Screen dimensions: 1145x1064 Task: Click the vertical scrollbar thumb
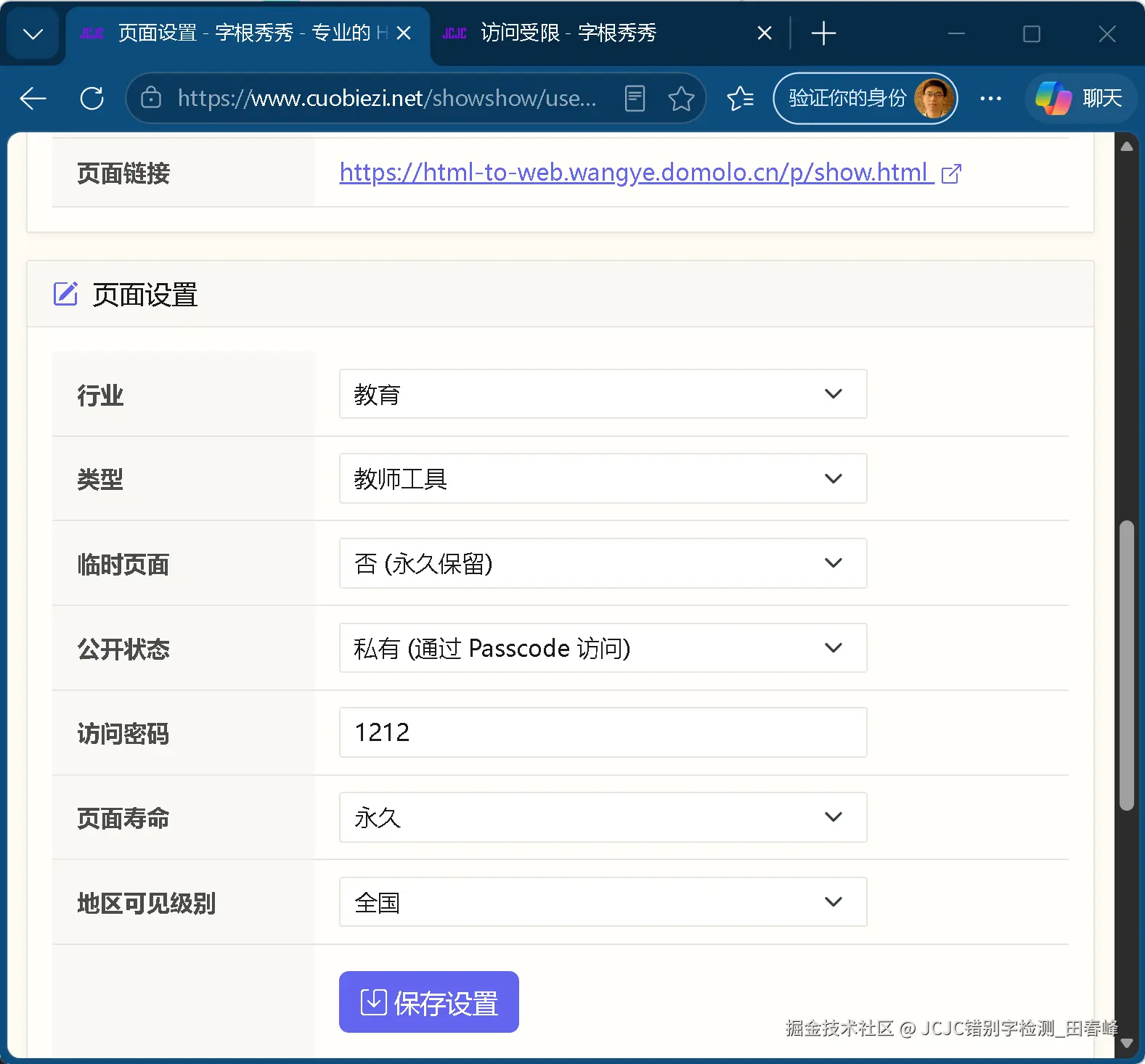[x=1126, y=665]
